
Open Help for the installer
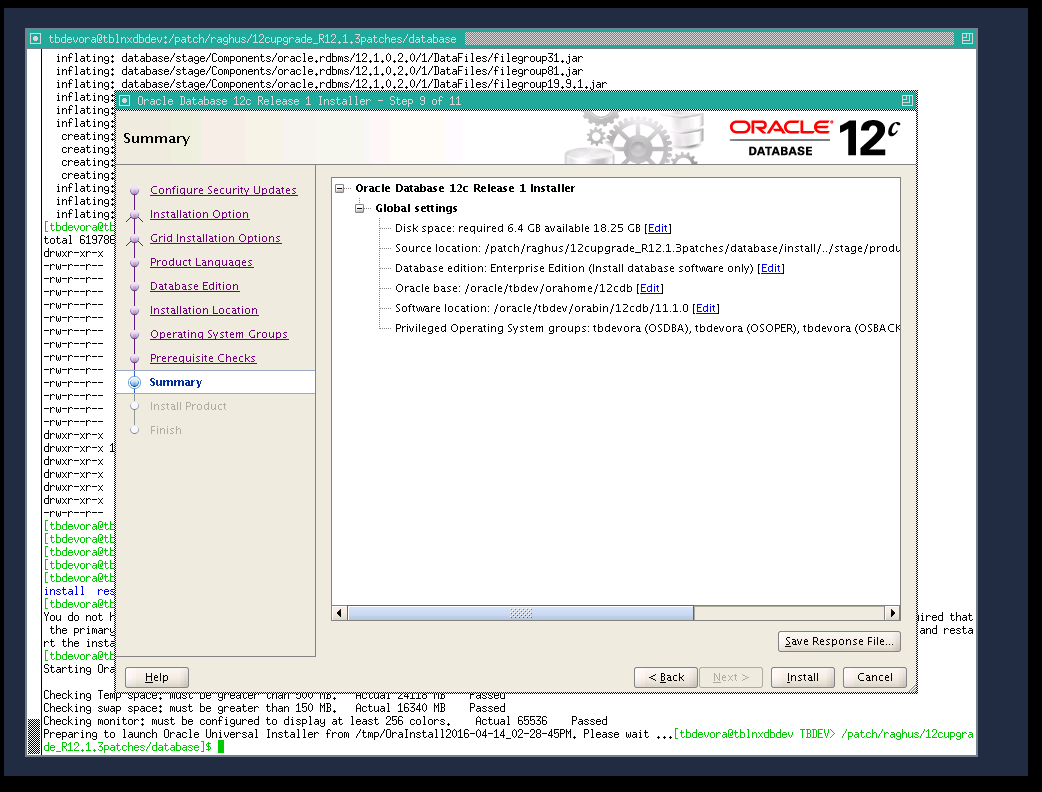coord(156,677)
